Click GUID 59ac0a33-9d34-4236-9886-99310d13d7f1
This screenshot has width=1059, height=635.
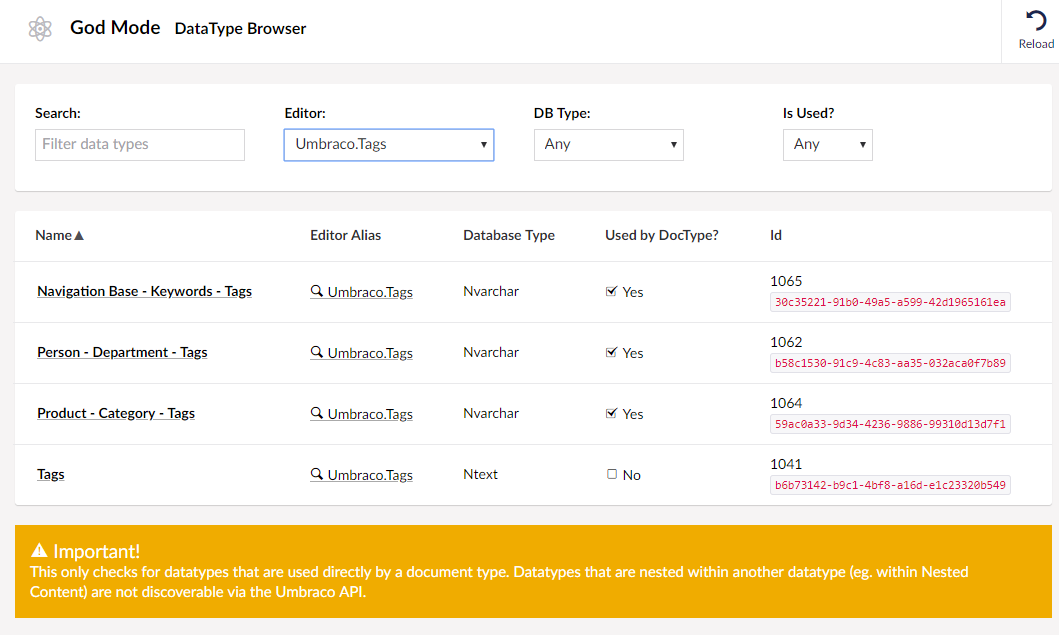pos(890,424)
